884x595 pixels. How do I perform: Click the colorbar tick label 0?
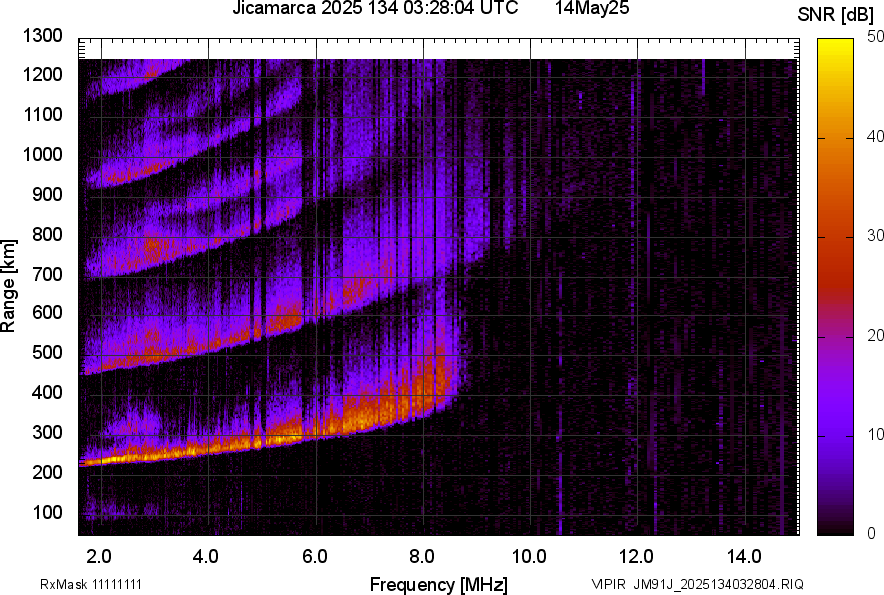[x=872, y=534]
